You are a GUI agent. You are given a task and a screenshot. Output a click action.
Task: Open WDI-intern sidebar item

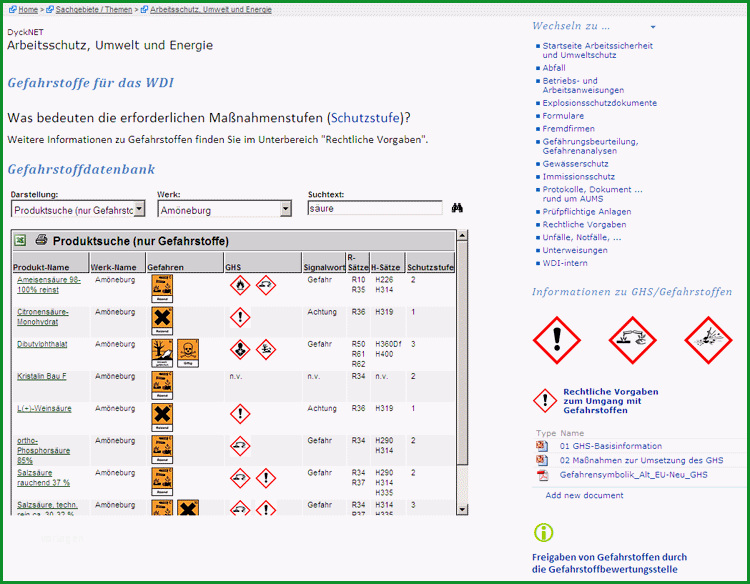(x=564, y=263)
